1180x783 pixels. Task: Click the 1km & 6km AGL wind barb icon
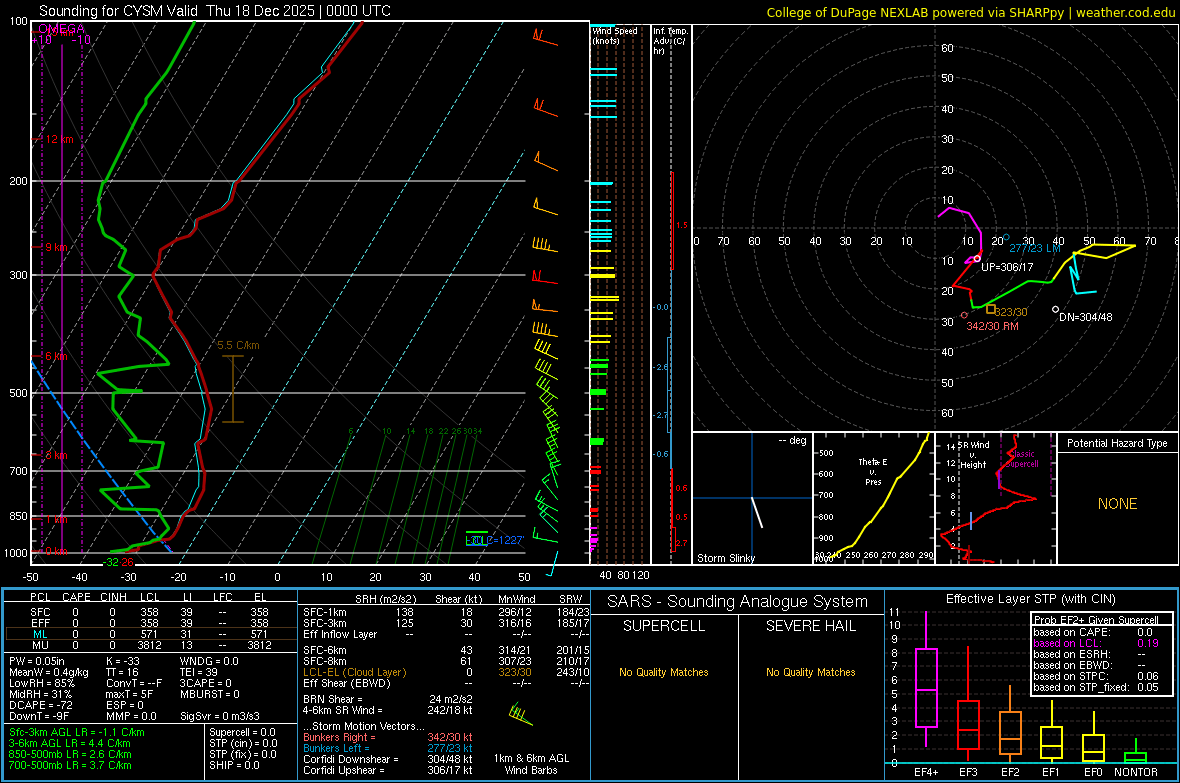coord(520,713)
